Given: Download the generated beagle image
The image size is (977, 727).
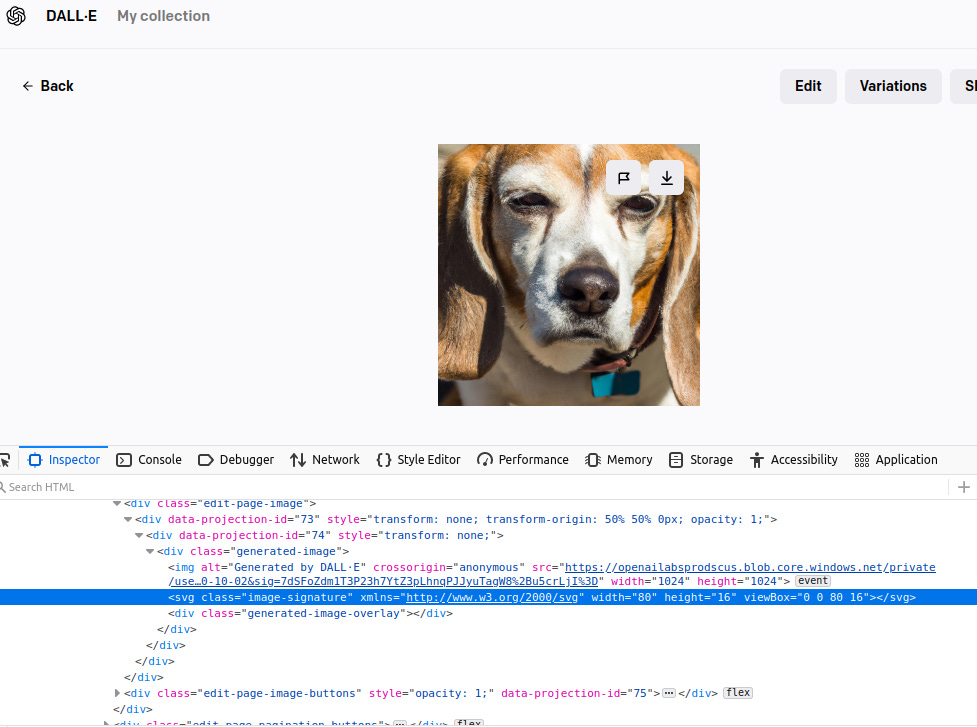Looking at the screenshot, I should click(x=667, y=178).
